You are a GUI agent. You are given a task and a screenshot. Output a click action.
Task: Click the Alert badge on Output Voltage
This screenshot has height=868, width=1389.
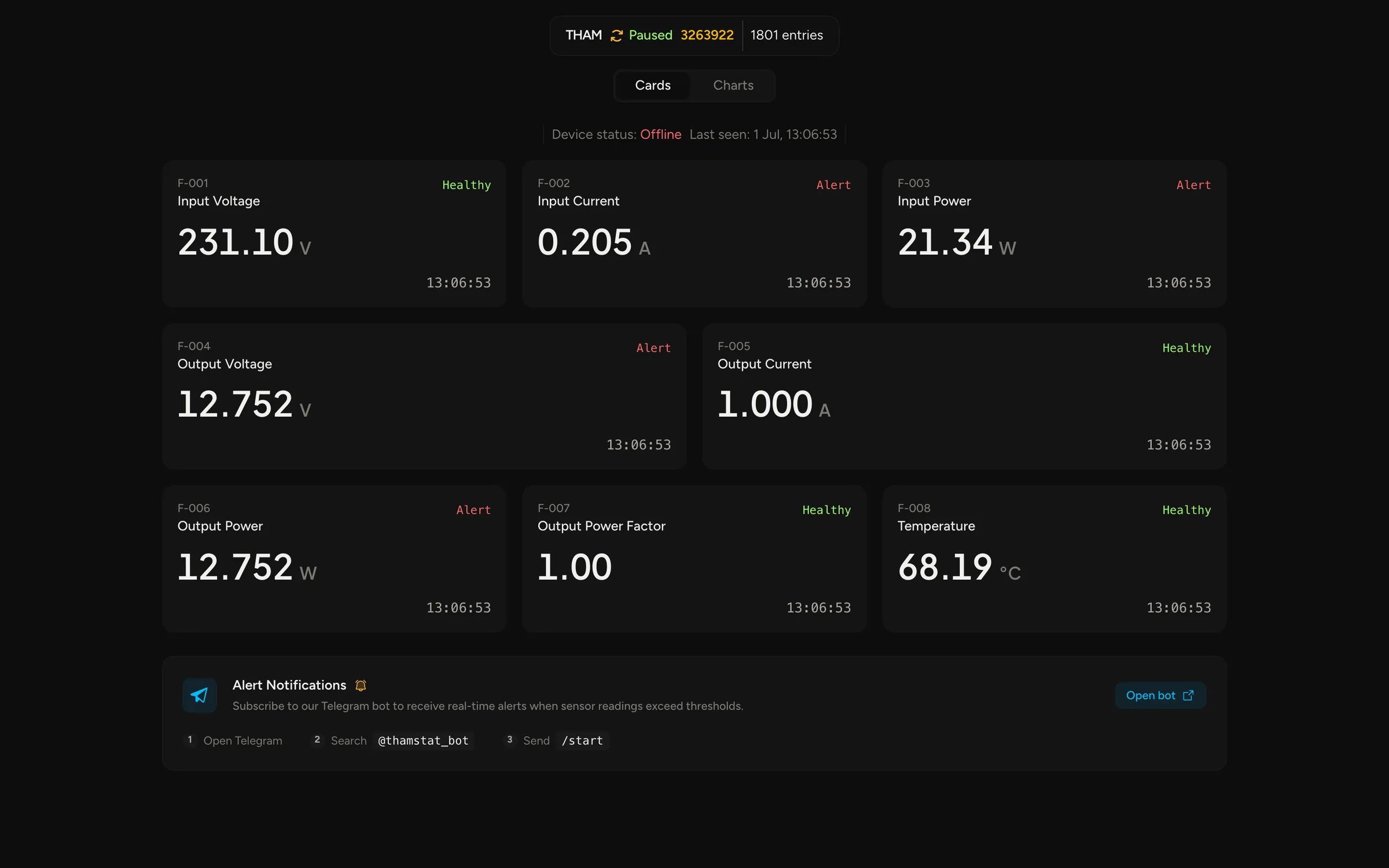tap(653, 348)
